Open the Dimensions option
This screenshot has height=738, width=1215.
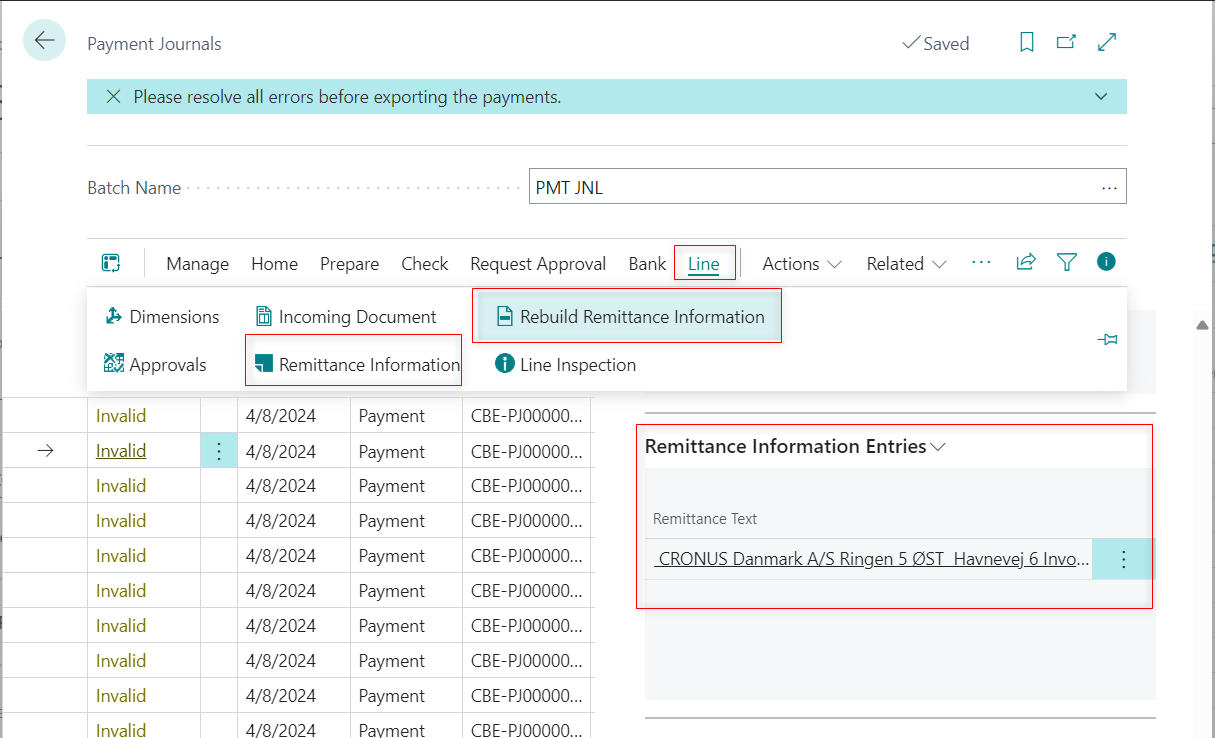point(174,316)
